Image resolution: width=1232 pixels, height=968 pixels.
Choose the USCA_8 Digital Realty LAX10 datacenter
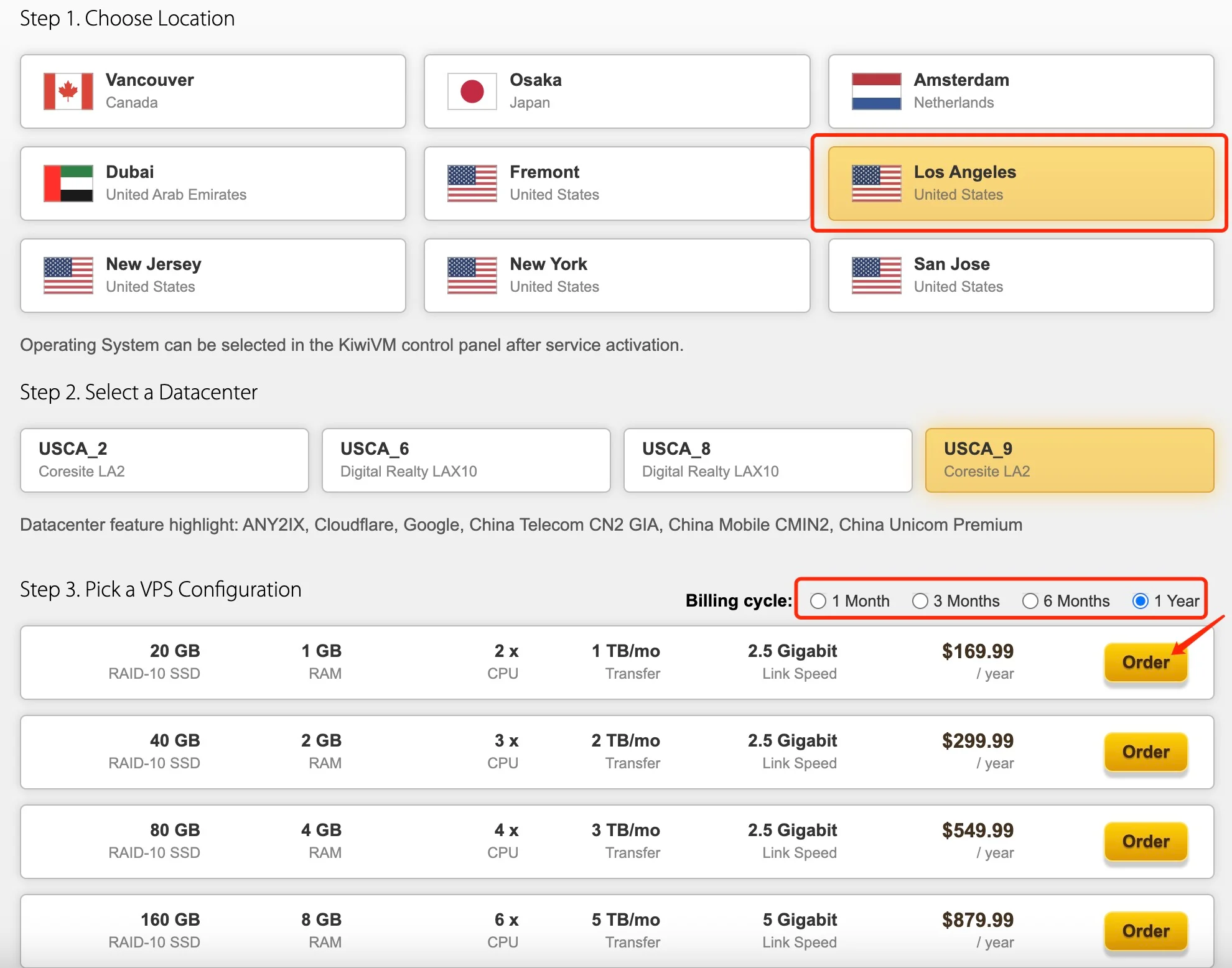768,460
